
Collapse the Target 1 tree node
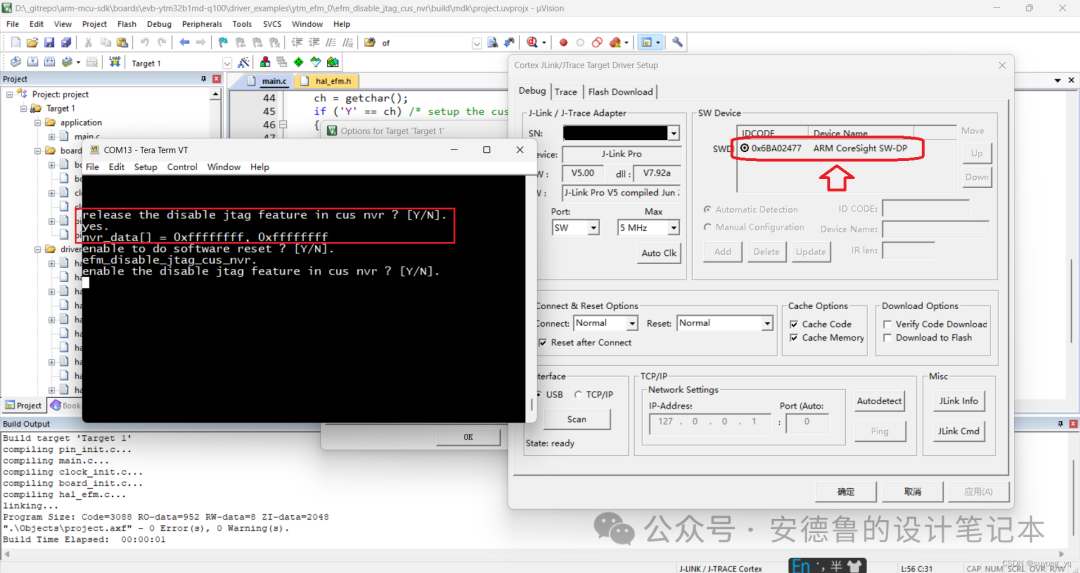tap(23, 108)
